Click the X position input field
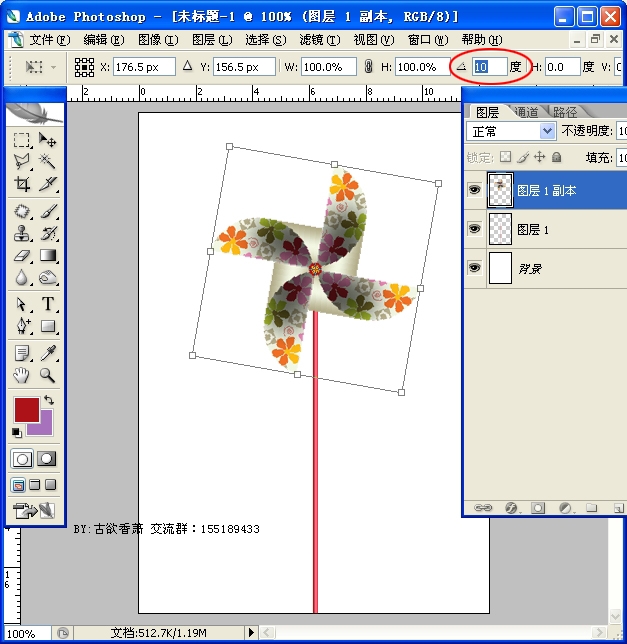This screenshot has height=644, width=627. coord(144,67)
